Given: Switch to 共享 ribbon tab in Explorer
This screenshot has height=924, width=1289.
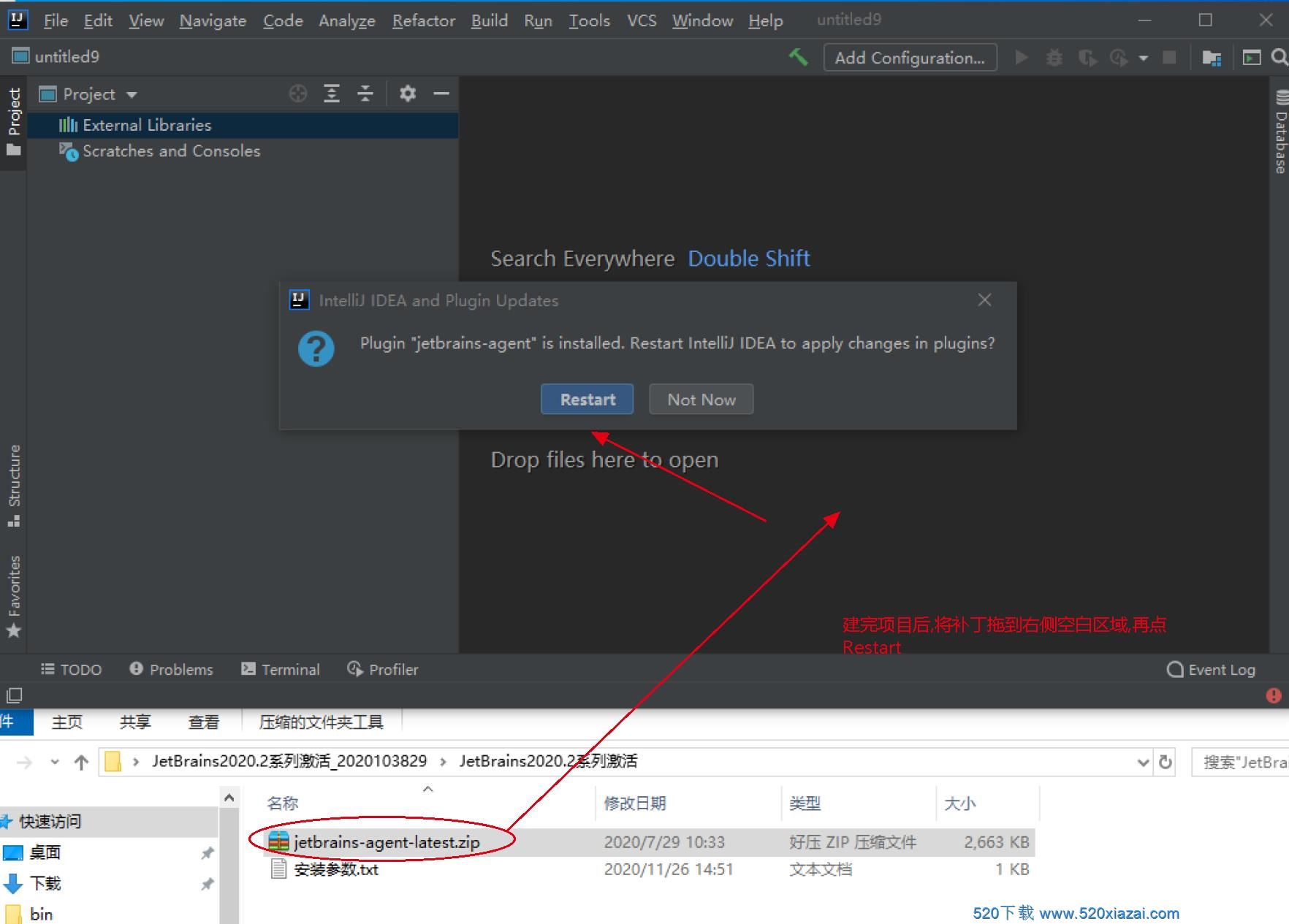Looking at the screenshot, I should (135, 722).
